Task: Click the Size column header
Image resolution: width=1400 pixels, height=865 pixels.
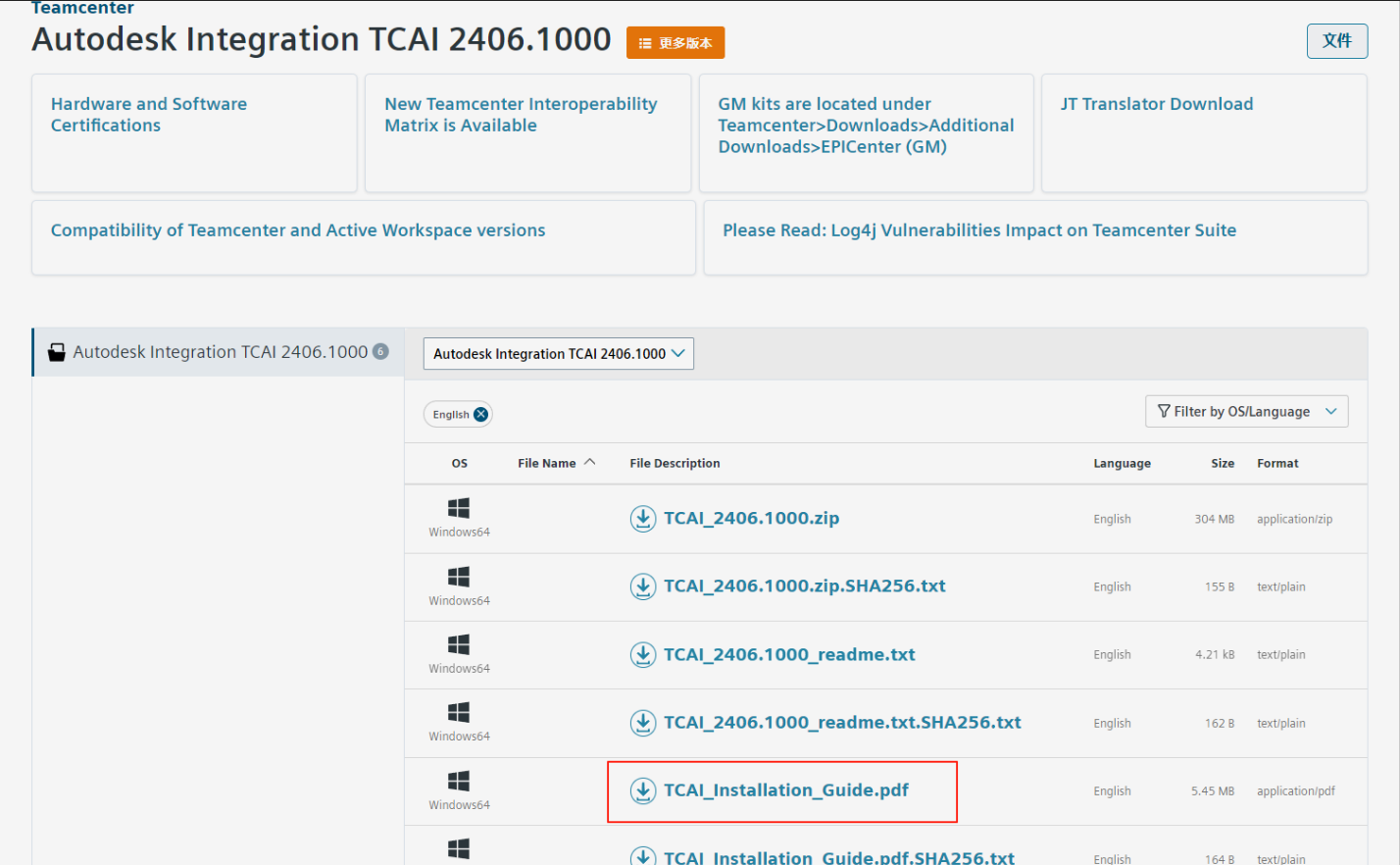Action: (1223, 463)
